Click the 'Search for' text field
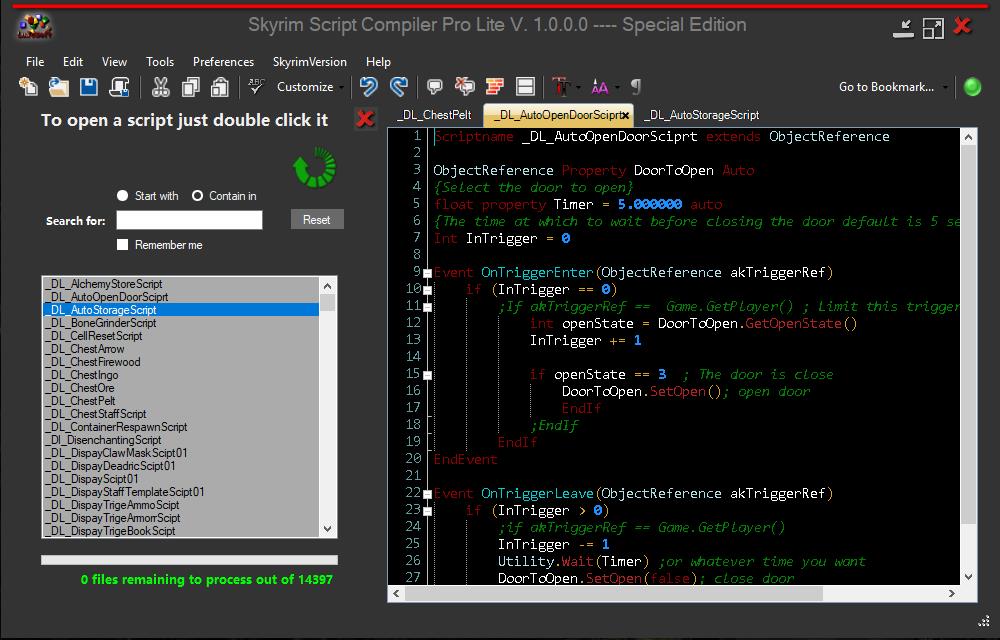 (x=189, y=220)
